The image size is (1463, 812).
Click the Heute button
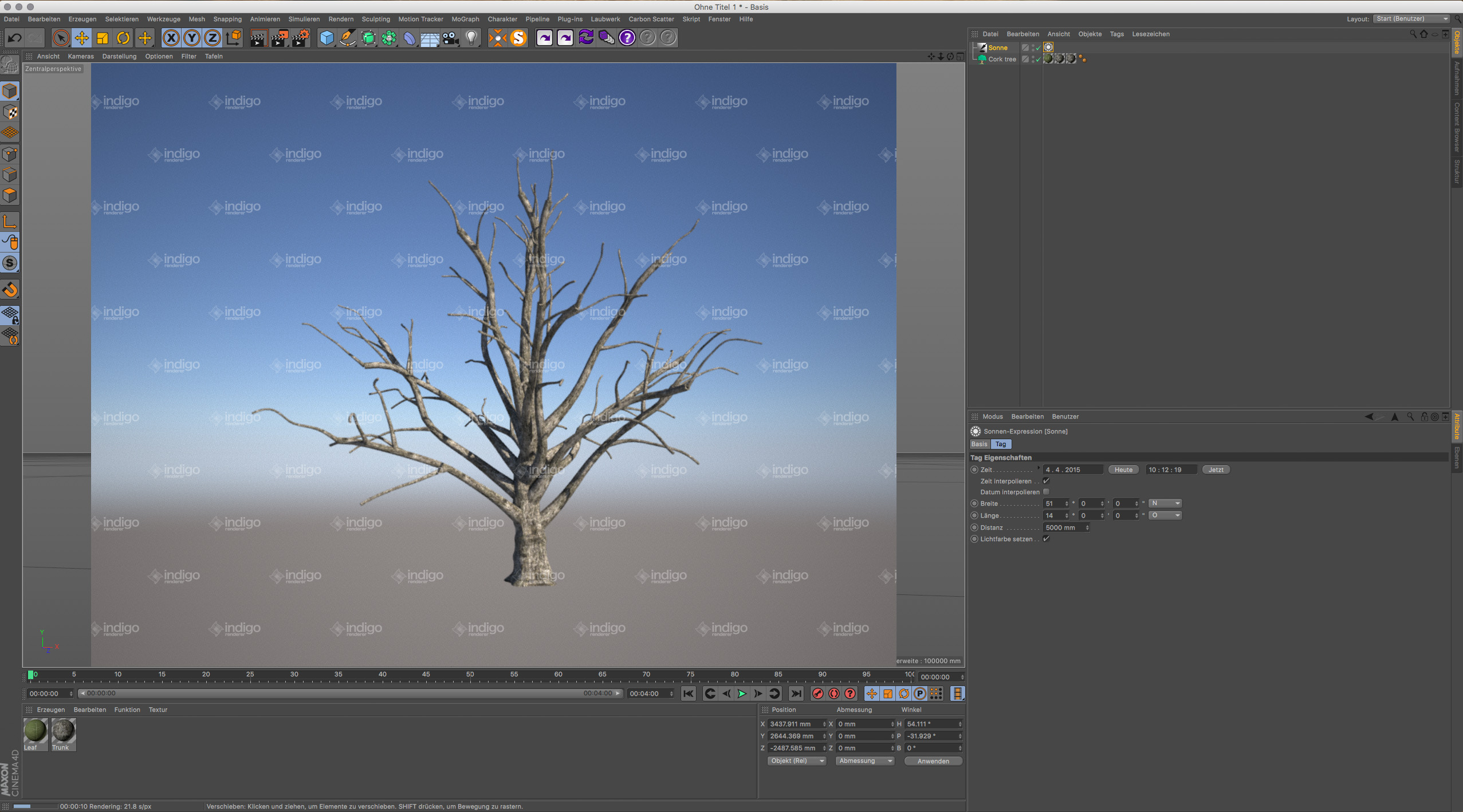pos(1123,470)
